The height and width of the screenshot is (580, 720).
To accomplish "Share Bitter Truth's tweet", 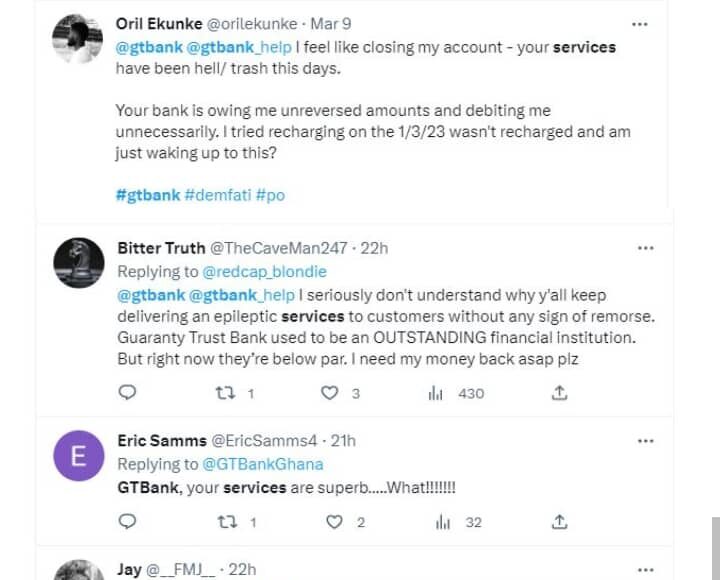I will pyautogui.click(x=560, y=394).
